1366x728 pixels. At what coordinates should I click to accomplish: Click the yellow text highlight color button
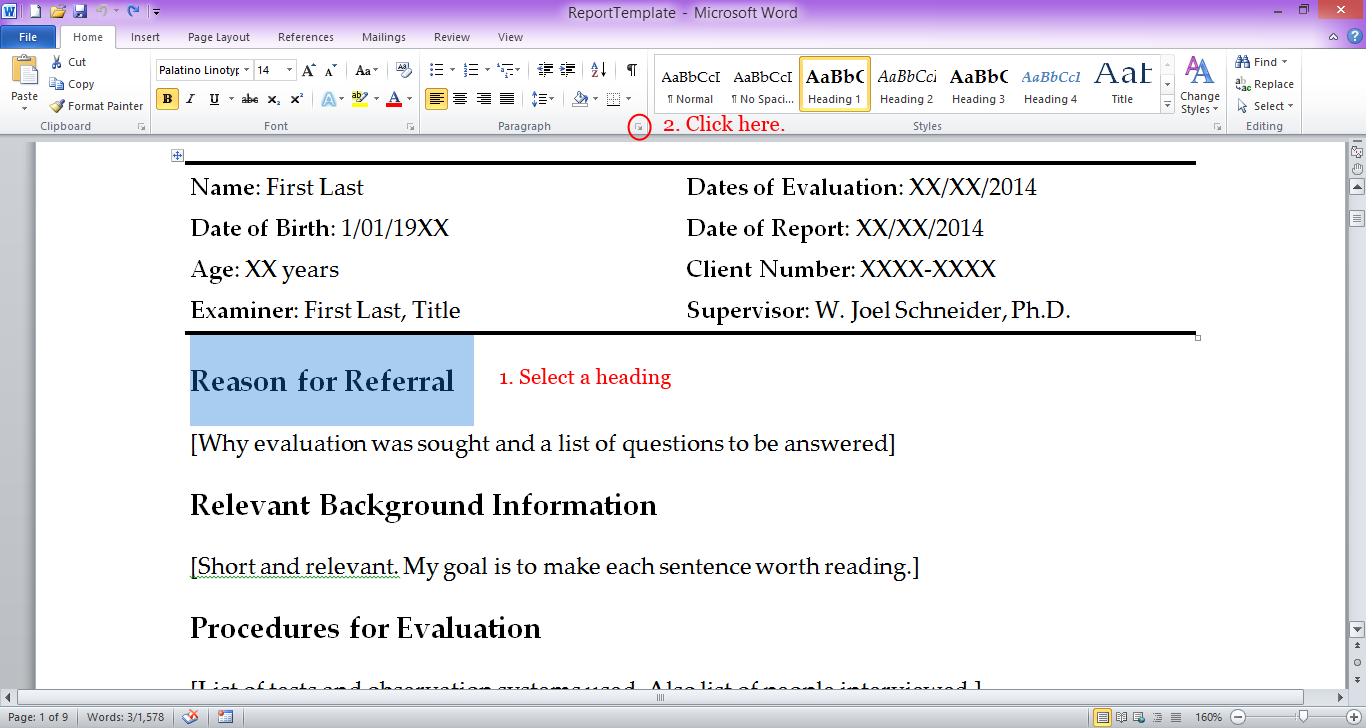coord(359,99)
